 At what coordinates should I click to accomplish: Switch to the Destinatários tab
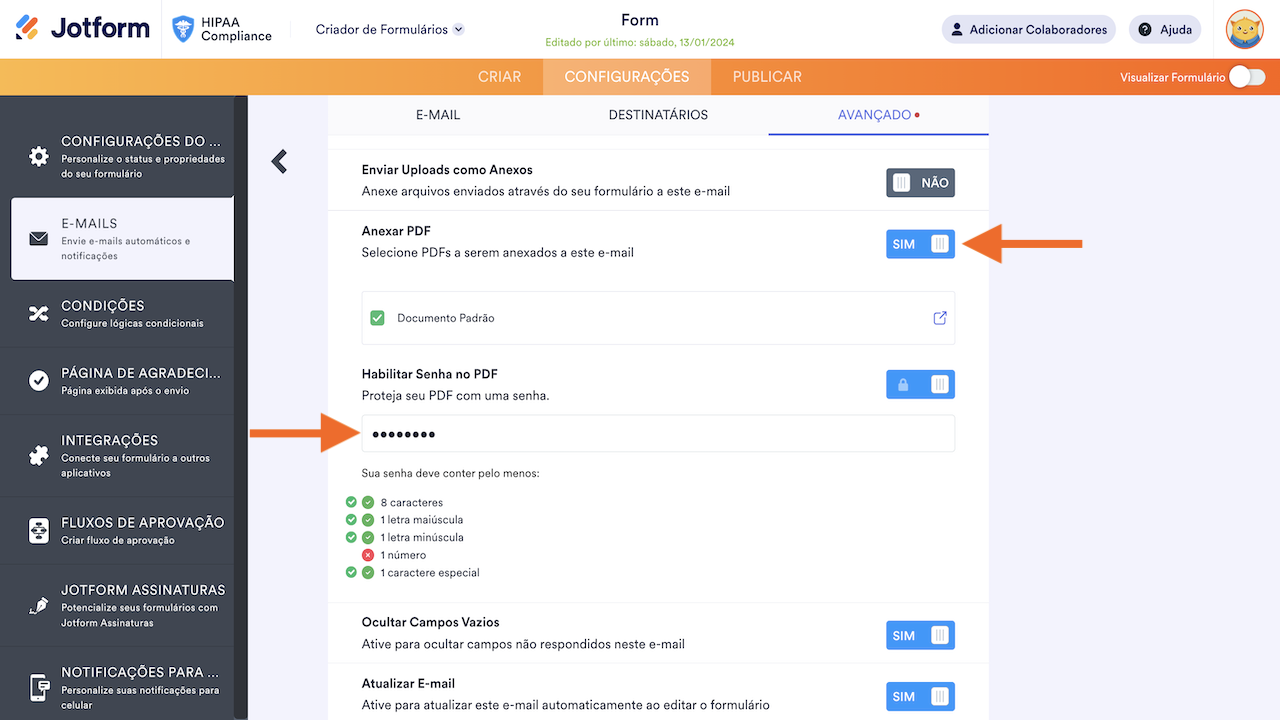658,115
